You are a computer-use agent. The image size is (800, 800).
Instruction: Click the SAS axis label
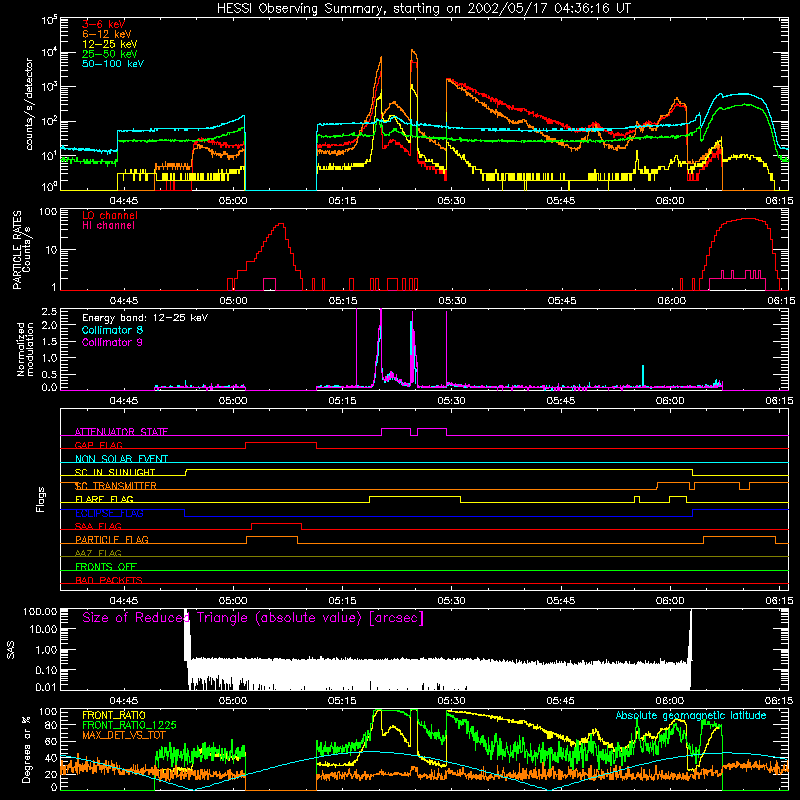(11, 650)
